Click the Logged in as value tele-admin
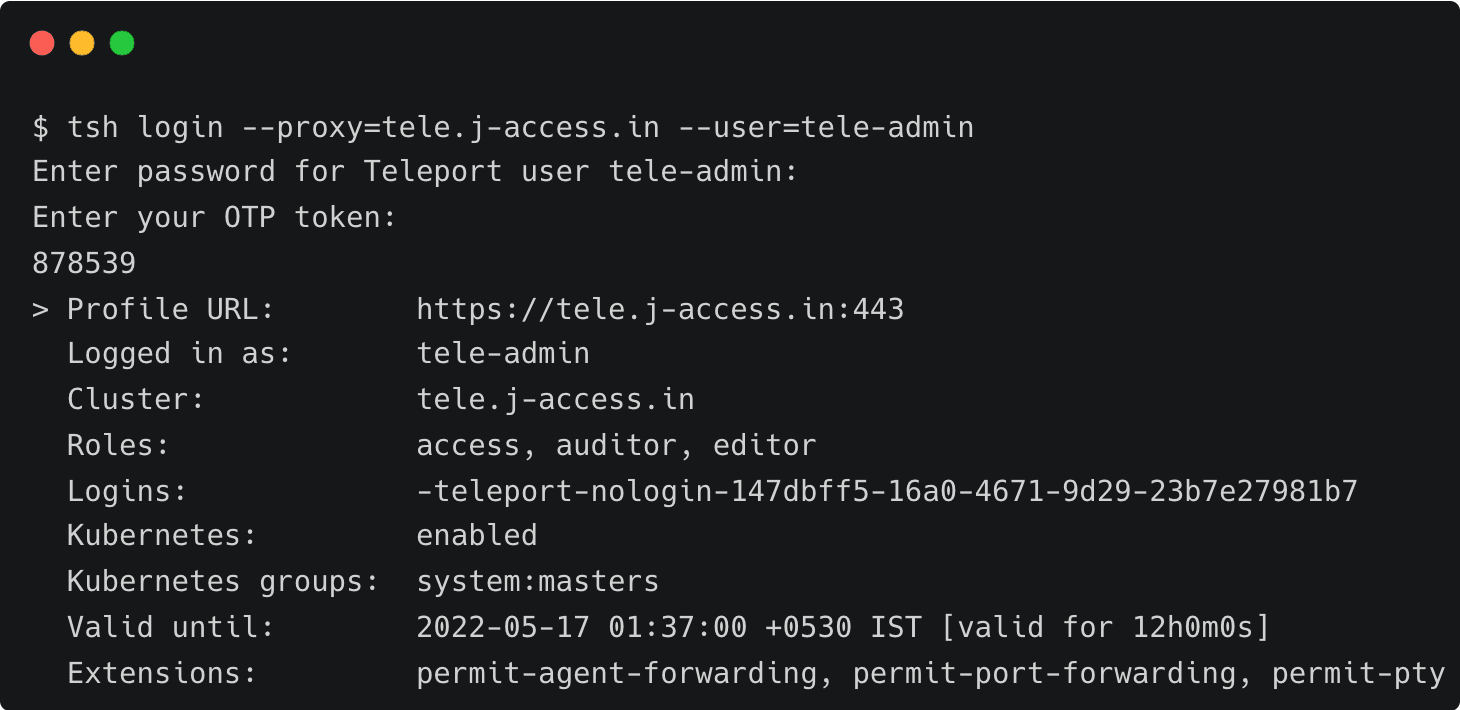 tap(503, 354)
